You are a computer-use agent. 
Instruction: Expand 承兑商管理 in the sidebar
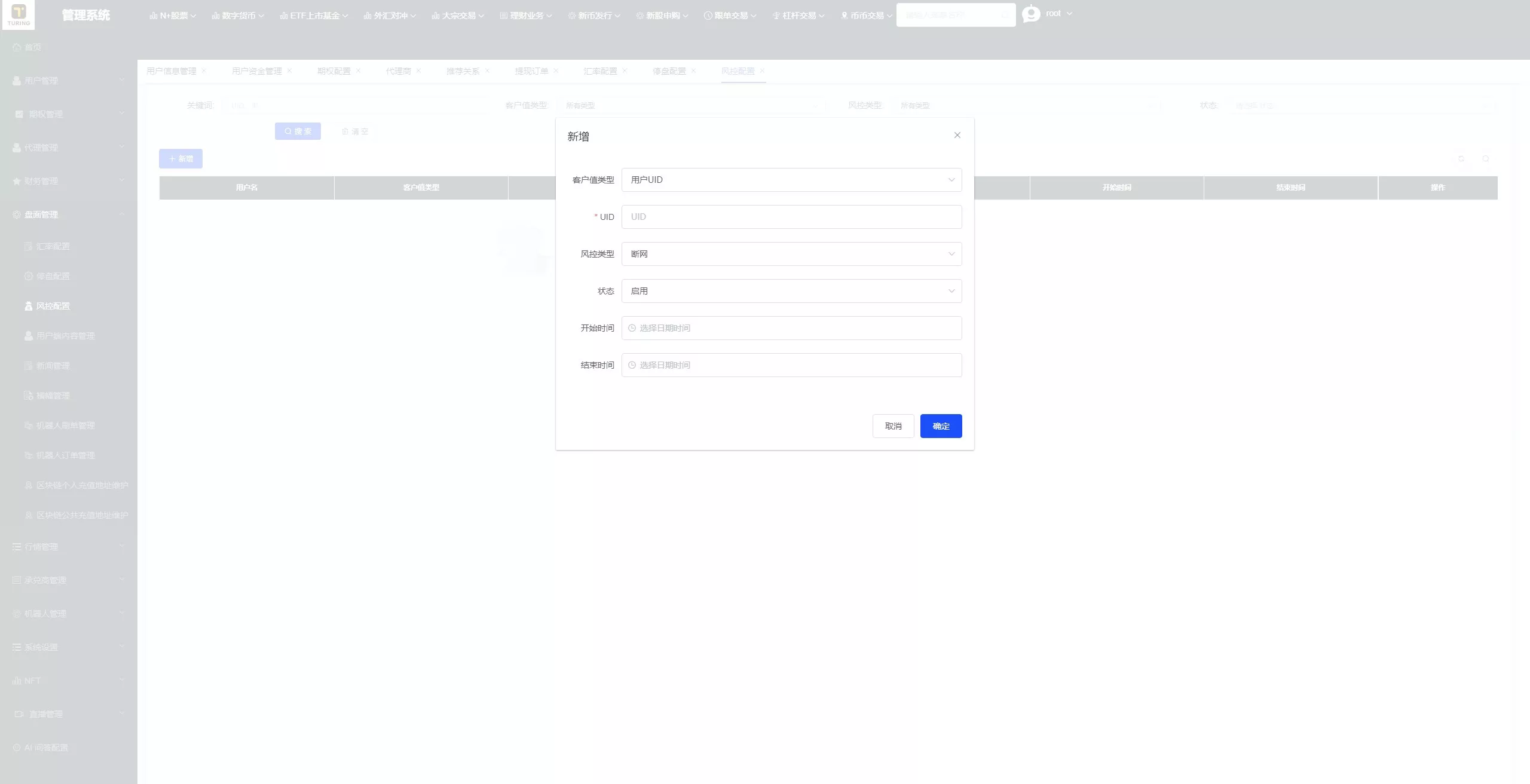[69, 580]
